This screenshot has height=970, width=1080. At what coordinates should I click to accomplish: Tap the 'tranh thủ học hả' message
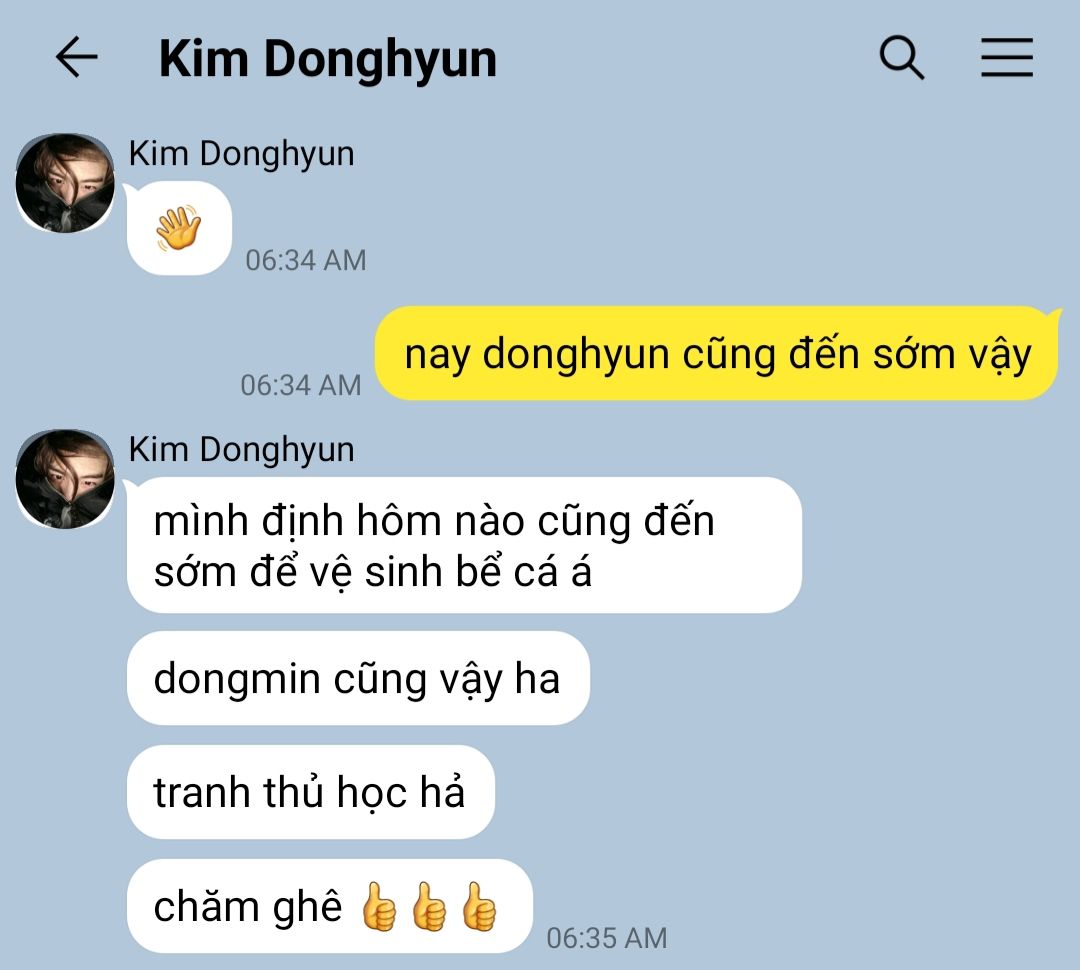coord(311,792)
